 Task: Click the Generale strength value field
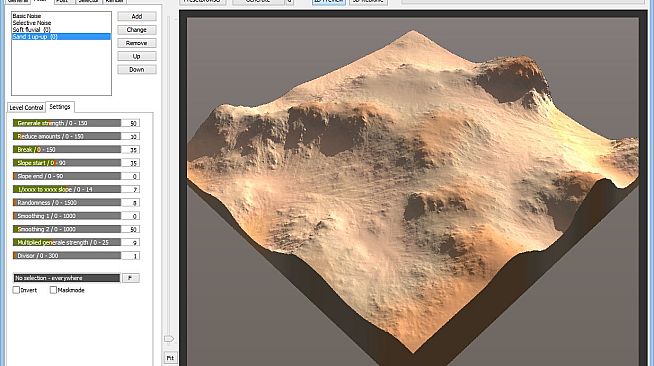pos(131,123)
